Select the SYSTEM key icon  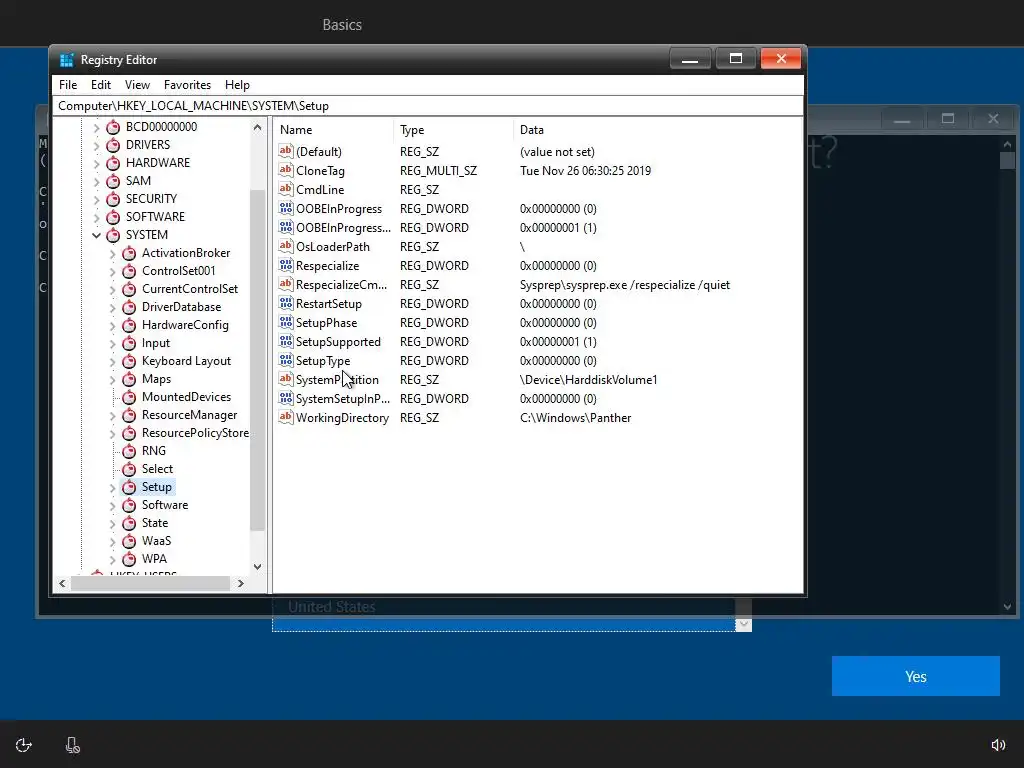(114, 234)
